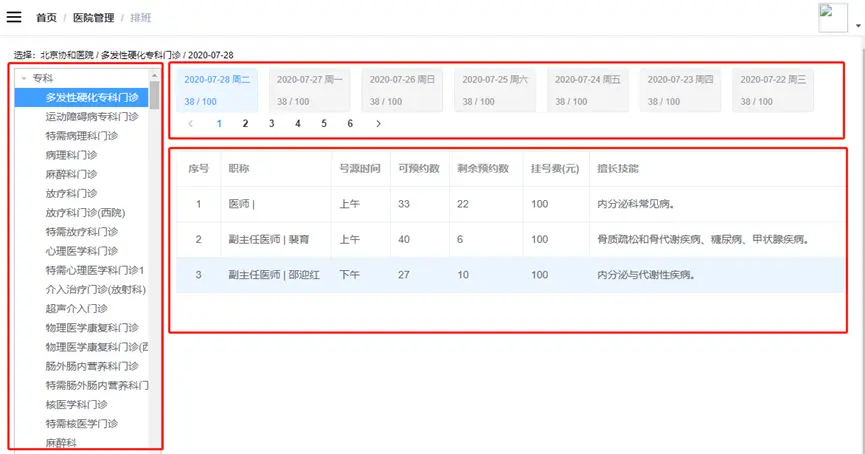Select the 2020-07-26 周日 date card
Viewport: 865px width, 454px height.
[x=402, y=90]
